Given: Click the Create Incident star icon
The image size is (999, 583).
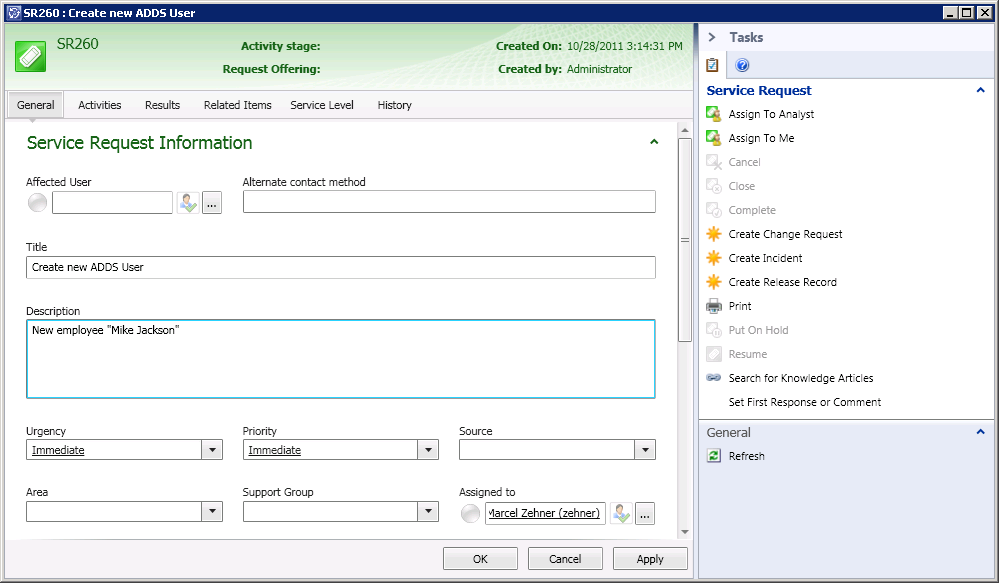Looking at the screenshot, I should (x=714, y=258).
